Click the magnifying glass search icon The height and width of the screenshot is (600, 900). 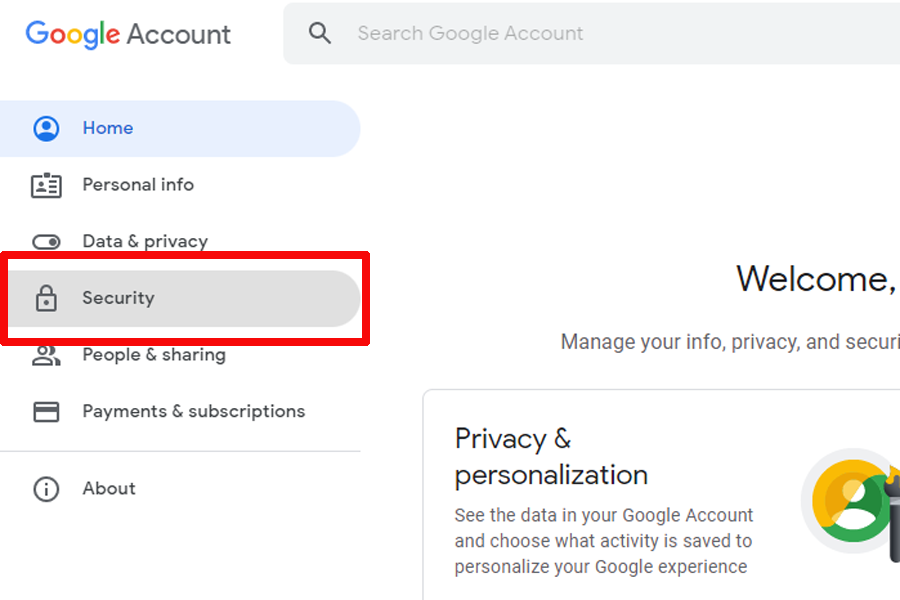(320, 33)
